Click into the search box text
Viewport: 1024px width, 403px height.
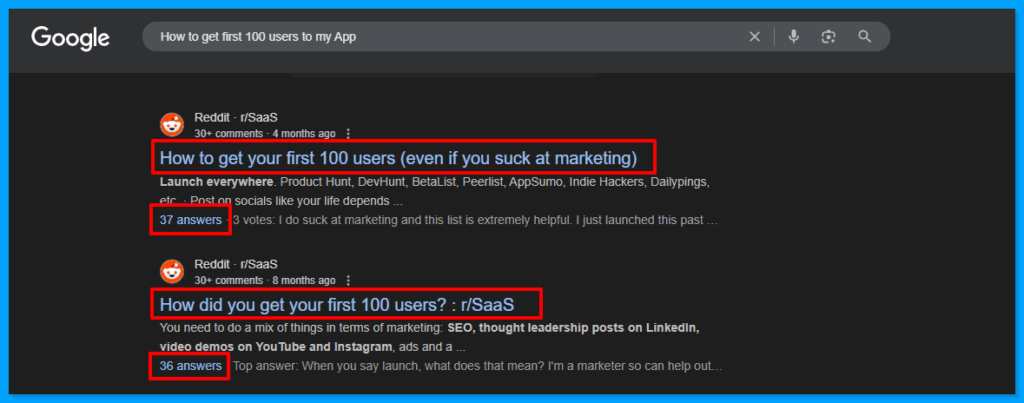tap(258, 37)
